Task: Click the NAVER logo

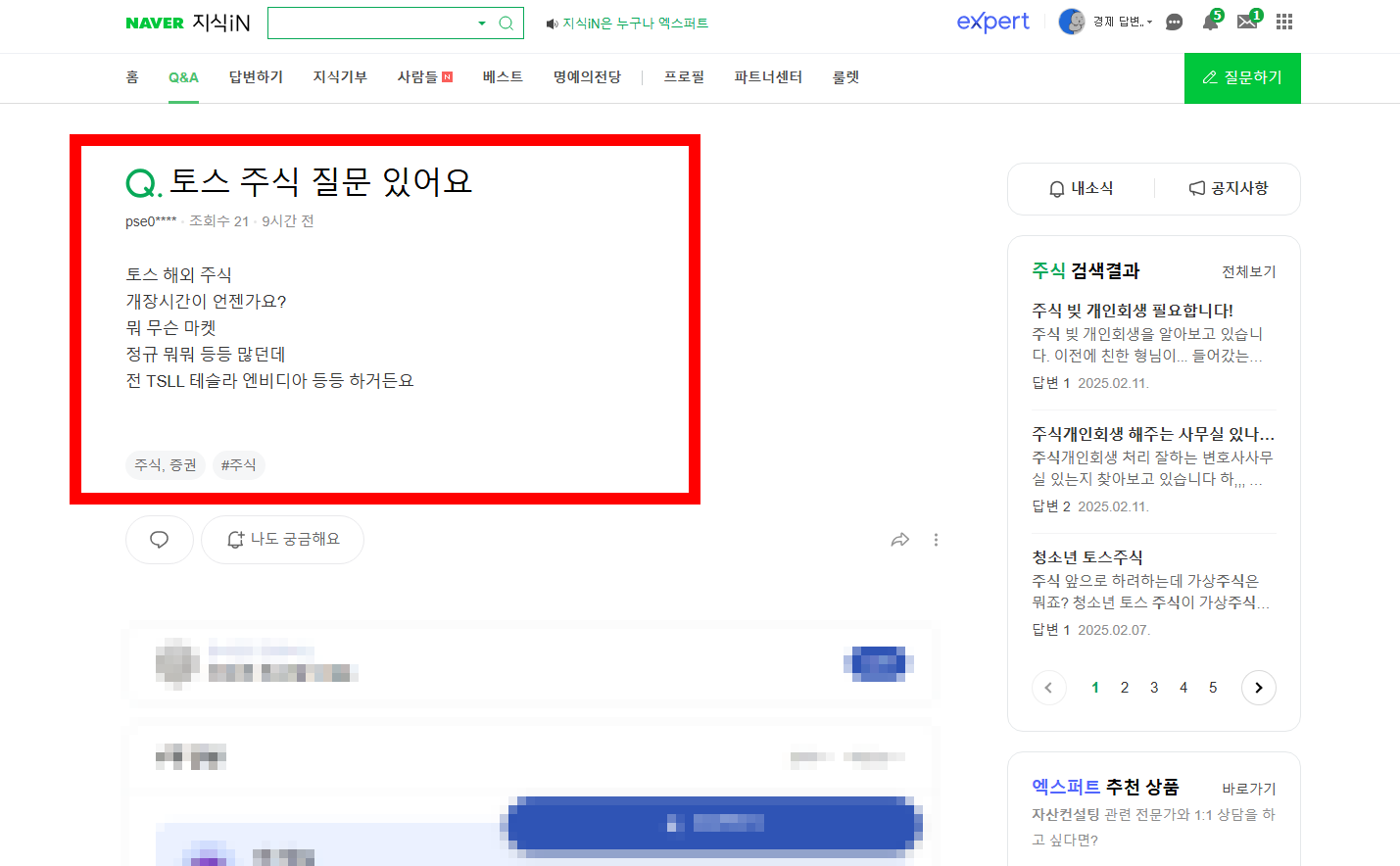Action: pos(155,23)
